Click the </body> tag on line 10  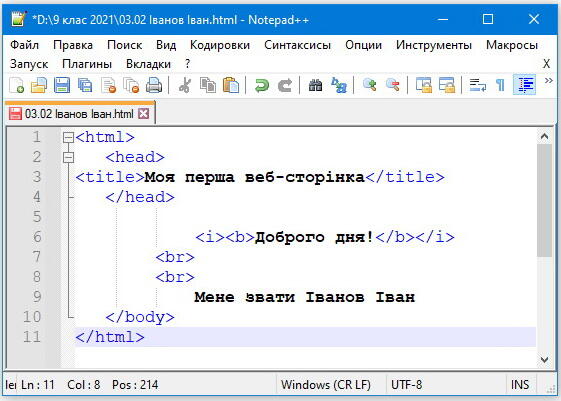[140, 317]
